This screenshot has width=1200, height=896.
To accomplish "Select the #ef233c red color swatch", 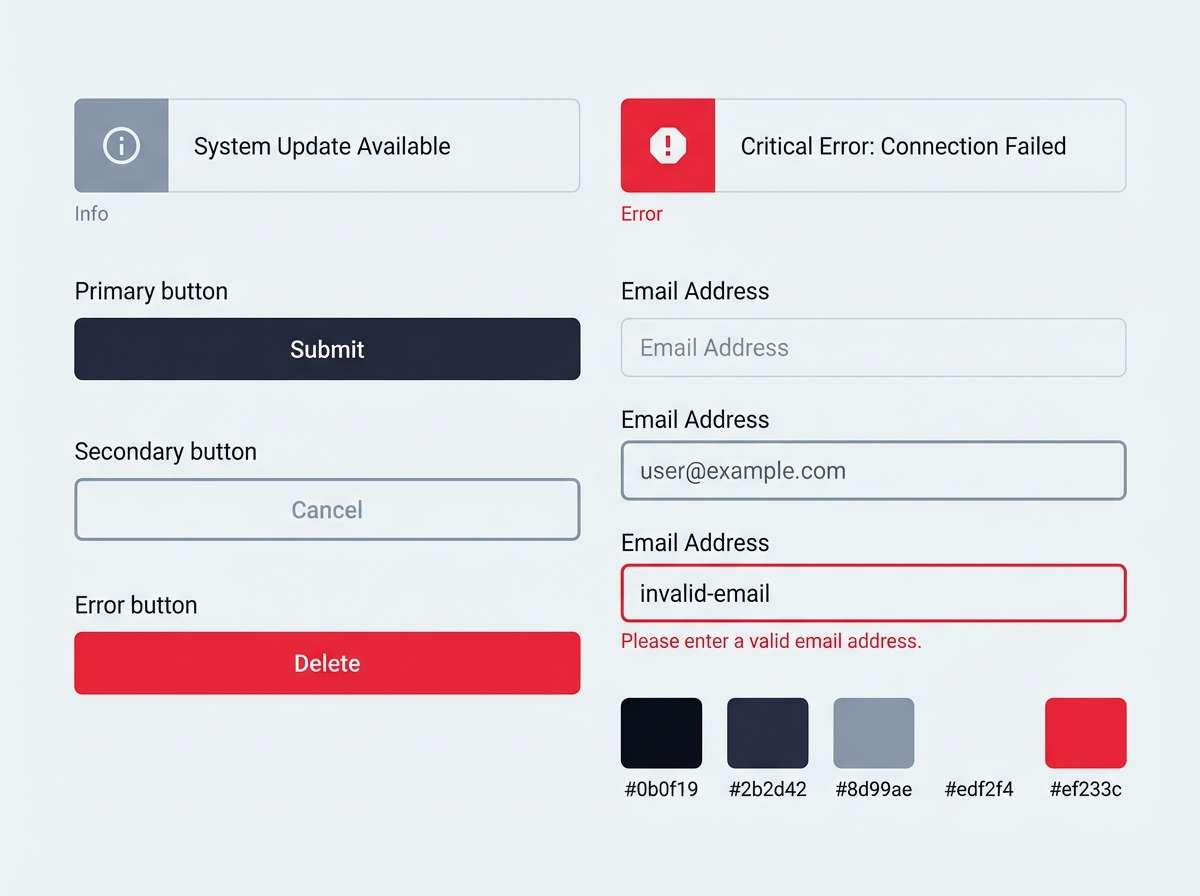I will point(1085,731).
